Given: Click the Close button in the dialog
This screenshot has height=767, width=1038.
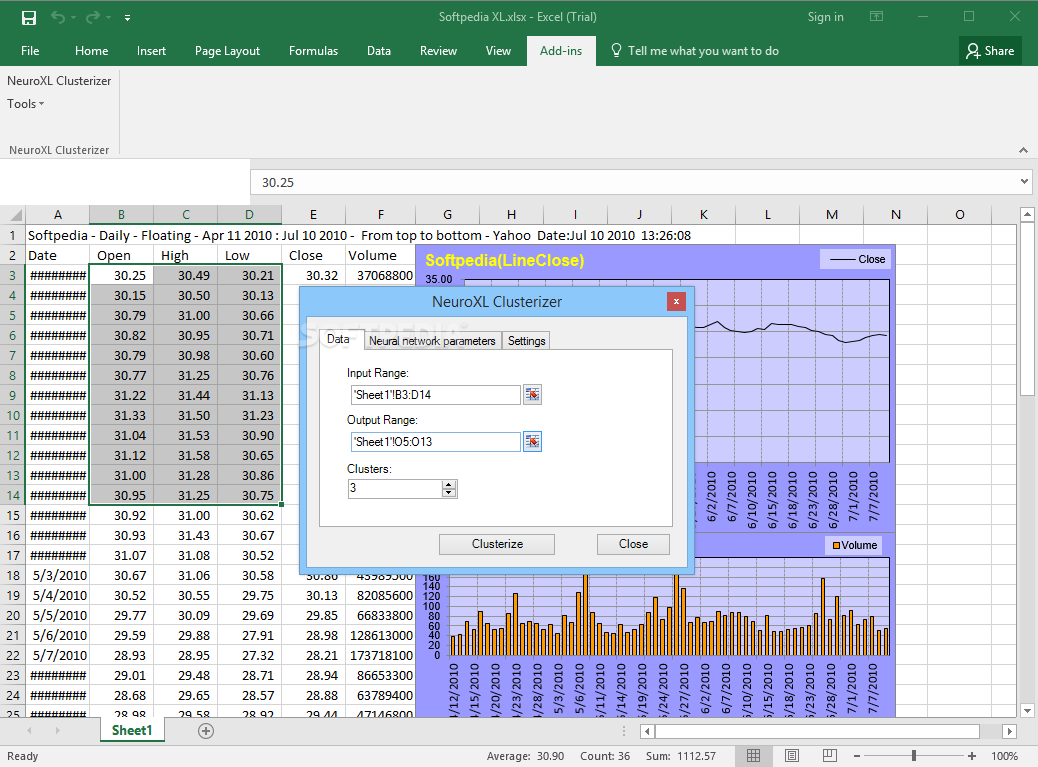Looking at the screenshot, I should [633, 544].
